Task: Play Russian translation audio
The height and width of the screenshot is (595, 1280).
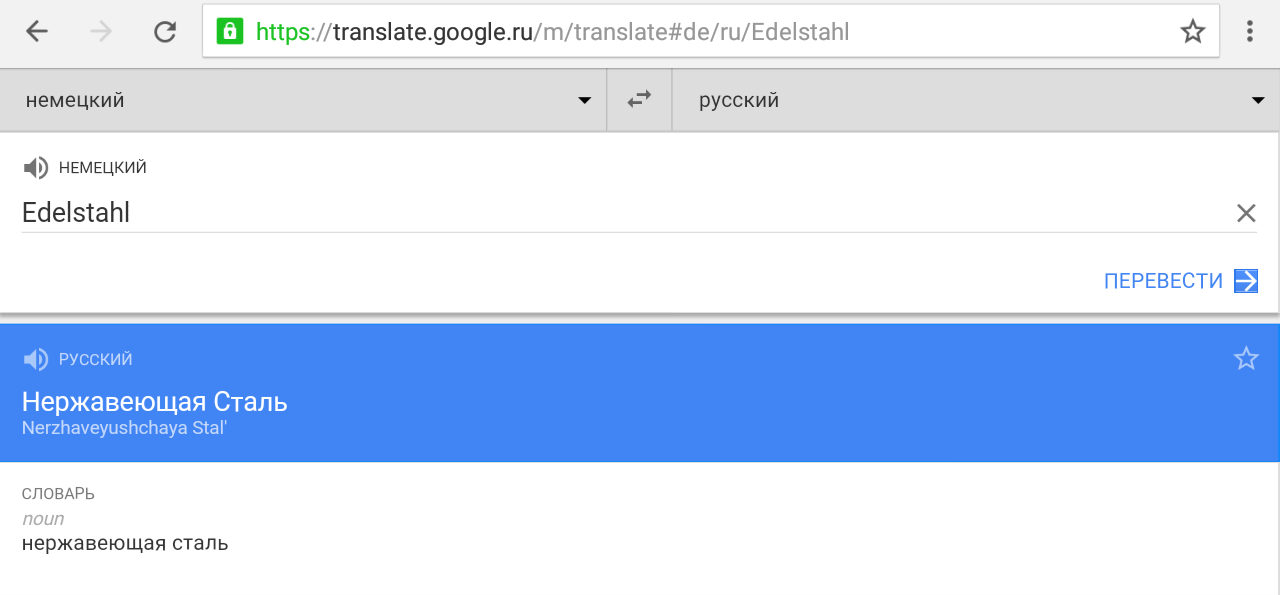Action: pyautogui.click(x=36, y=360)
